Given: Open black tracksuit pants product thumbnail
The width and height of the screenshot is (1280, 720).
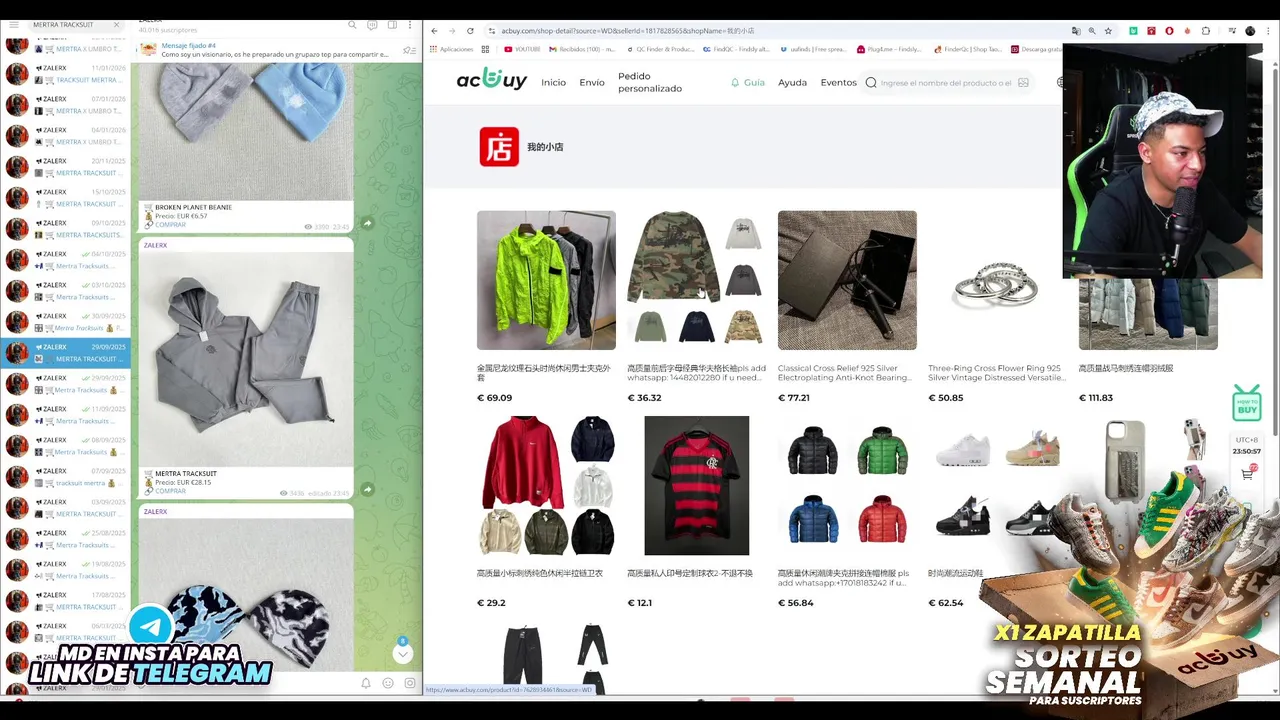Looking at the screenshot, I should (546, 656).
